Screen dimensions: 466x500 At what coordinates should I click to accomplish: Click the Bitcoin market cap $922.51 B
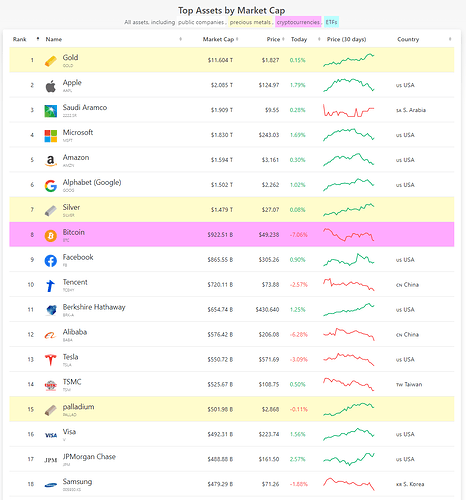220,235
